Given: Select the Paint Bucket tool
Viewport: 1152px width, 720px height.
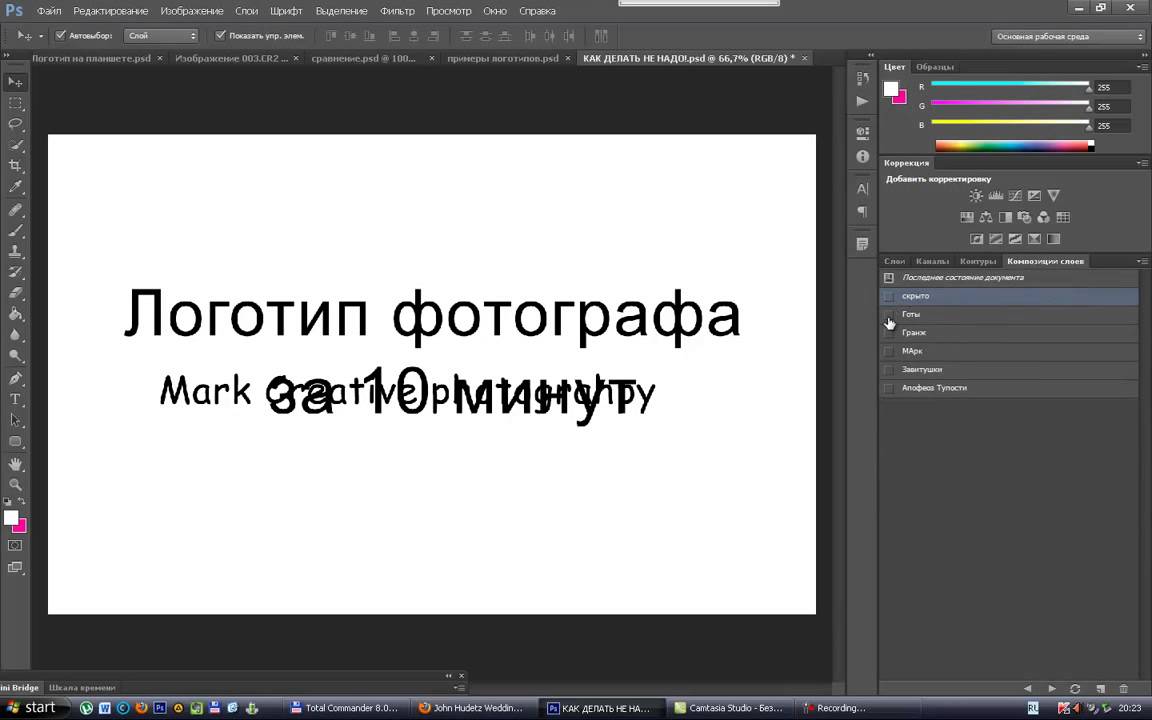Looking at the screenshot, I should [x=15, y=314].
